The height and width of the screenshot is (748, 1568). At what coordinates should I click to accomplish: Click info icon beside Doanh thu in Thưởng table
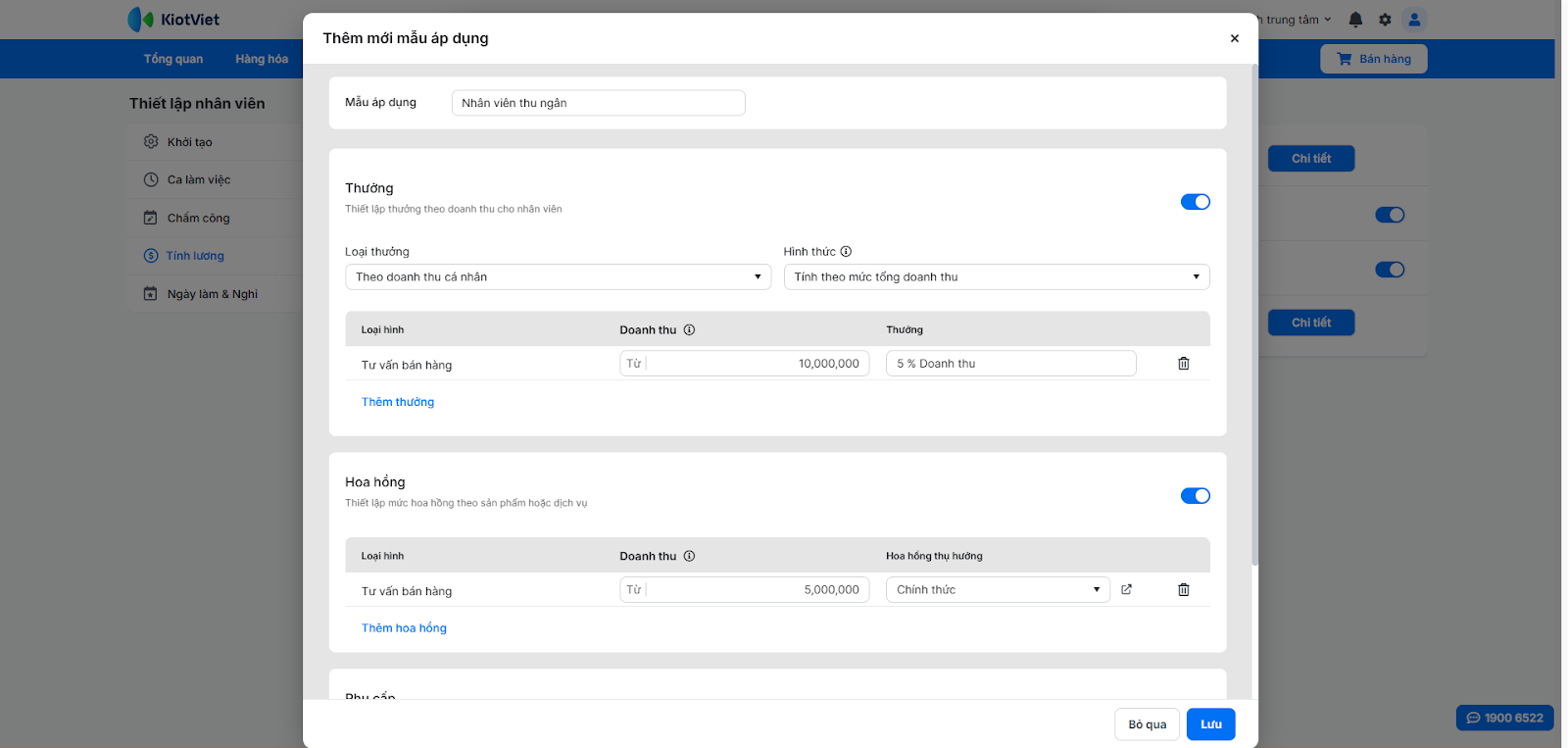(689, 330)
